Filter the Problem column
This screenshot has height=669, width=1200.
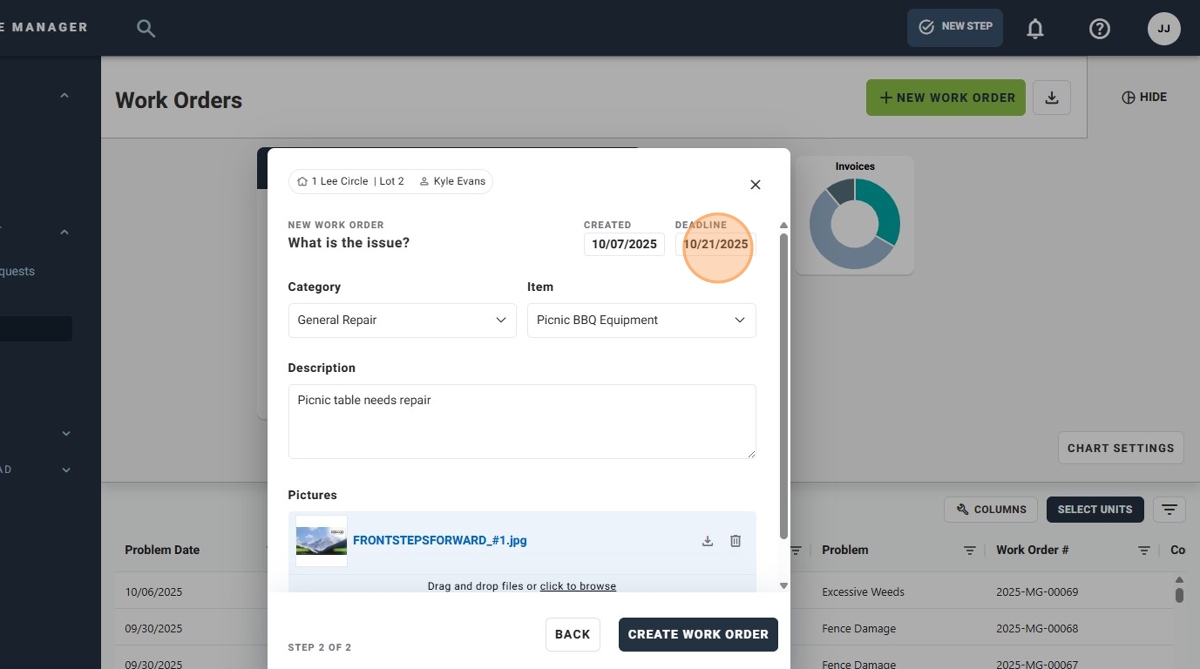[x=969, y=550]
